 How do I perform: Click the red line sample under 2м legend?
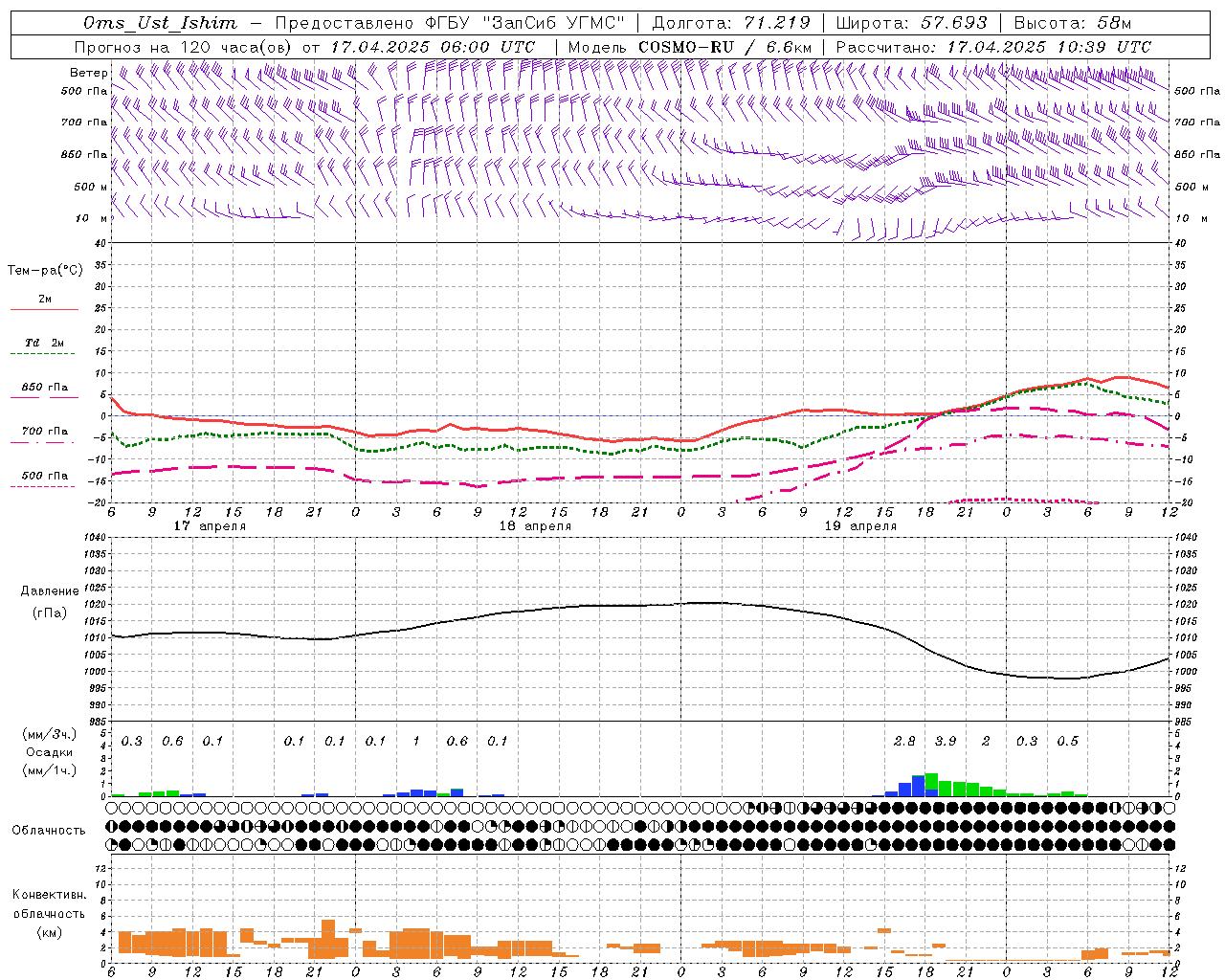44,310
